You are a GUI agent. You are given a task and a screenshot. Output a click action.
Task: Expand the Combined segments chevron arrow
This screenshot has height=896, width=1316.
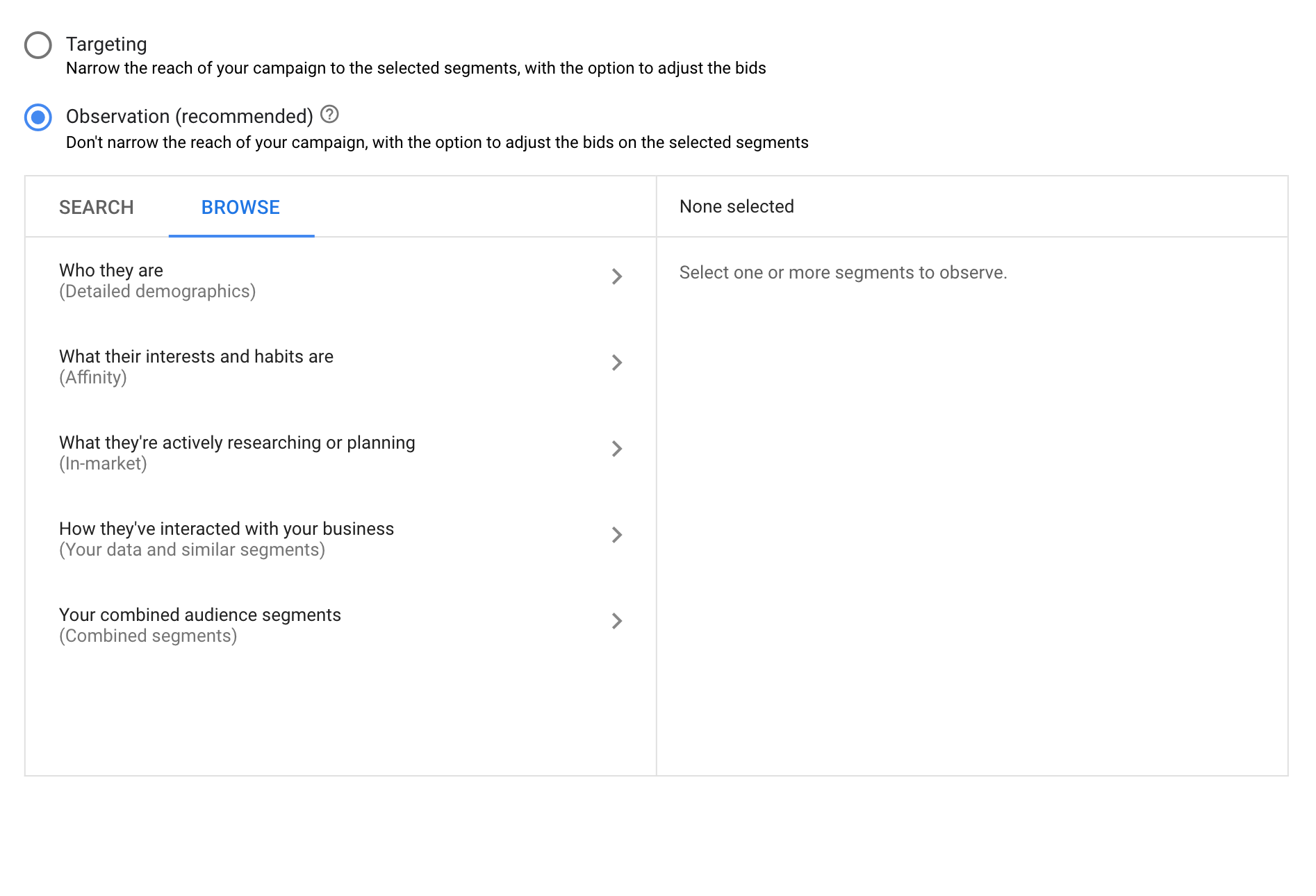(x=617, y=621)
